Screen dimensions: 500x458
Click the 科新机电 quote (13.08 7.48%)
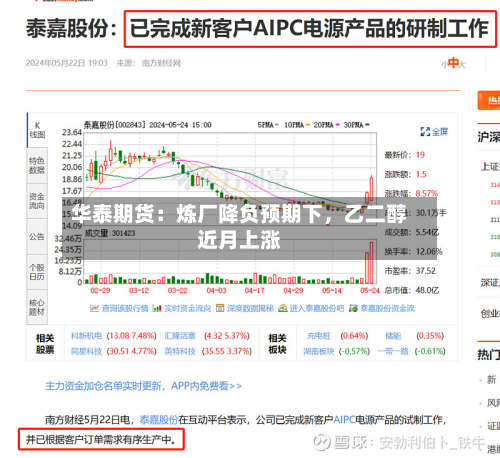pos(132,336)
